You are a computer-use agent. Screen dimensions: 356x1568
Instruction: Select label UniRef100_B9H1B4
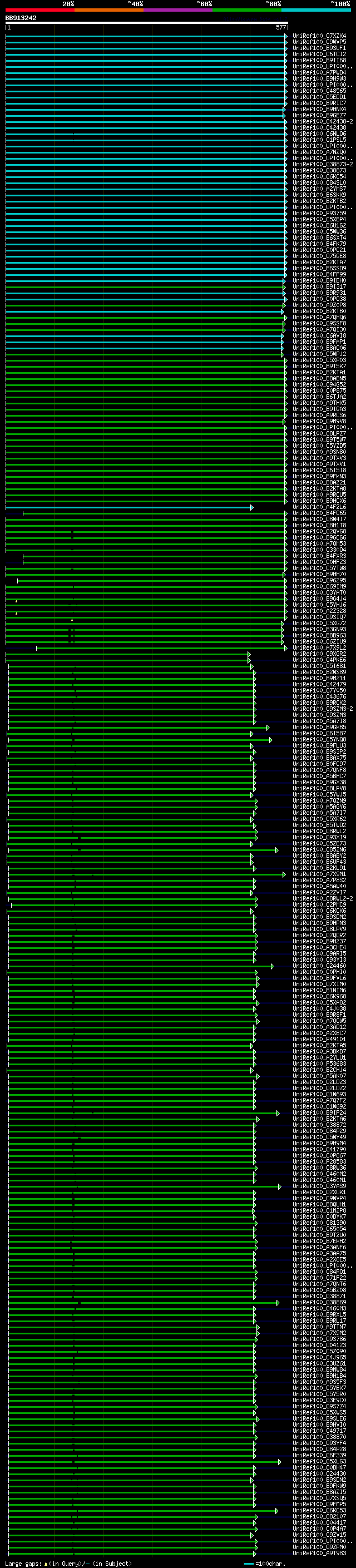pos(319,1376)
